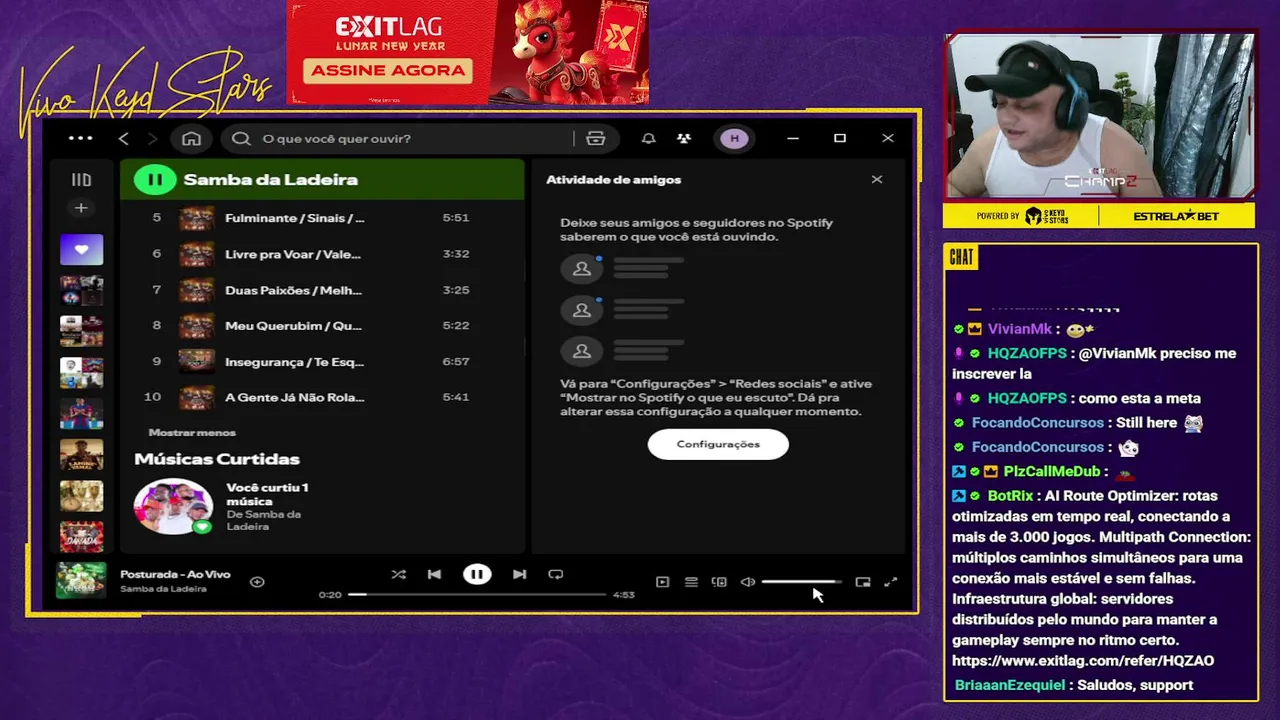Collapse Your Library sidebar icon
Viewport: 1280px width, 720px height.
tap(81, 180)
